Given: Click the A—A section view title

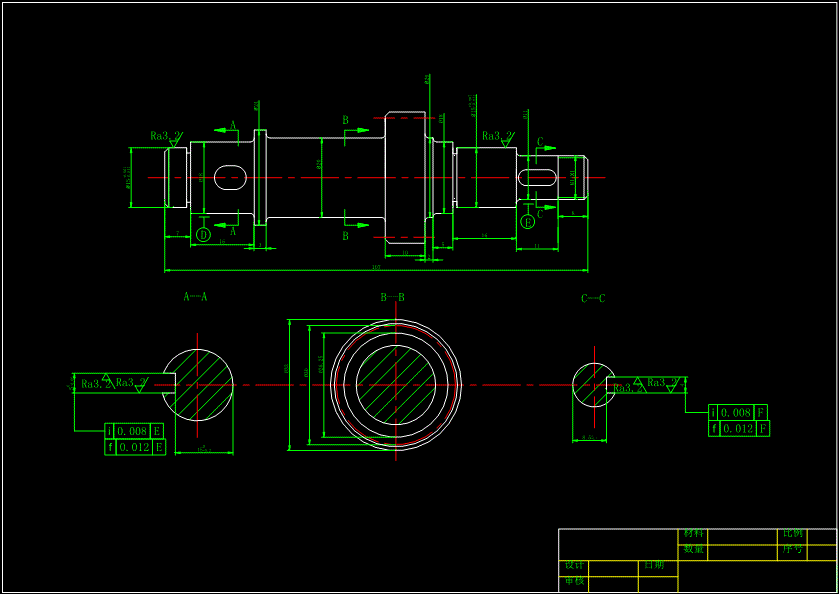Looking at the screenshot, I should coord(195,296).
